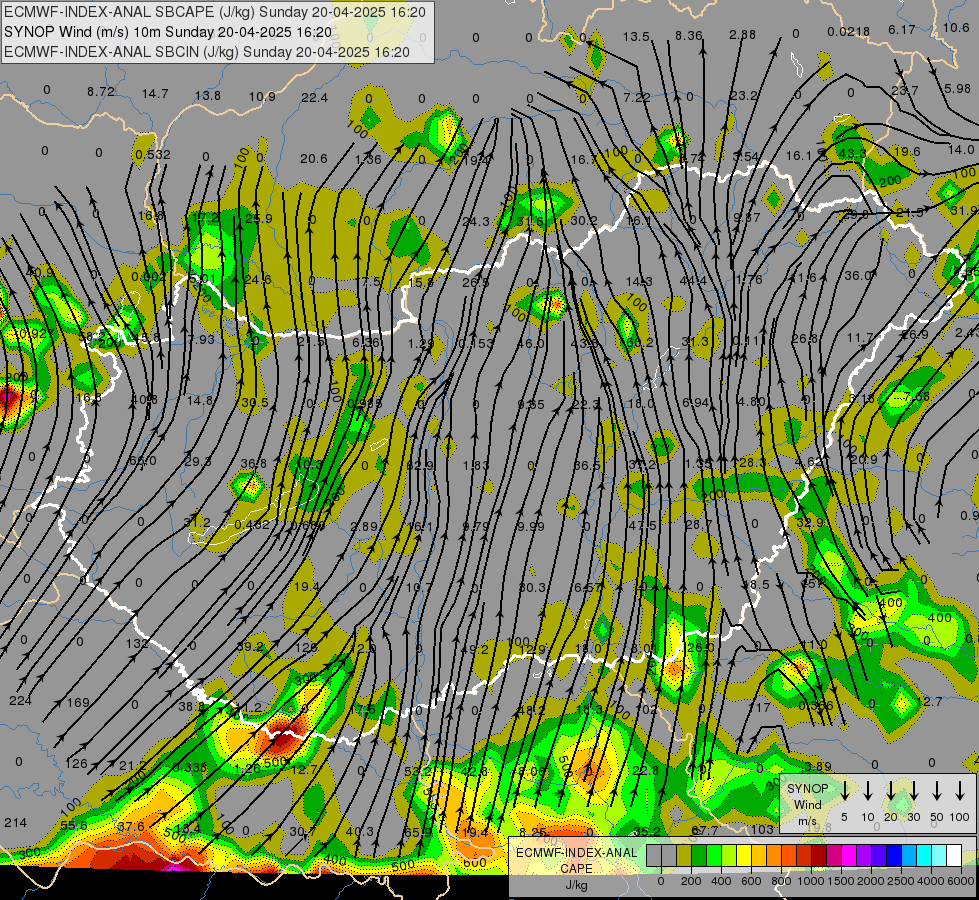Click the map value 0.532
The image size is (979, 900).
pos(153,154)
